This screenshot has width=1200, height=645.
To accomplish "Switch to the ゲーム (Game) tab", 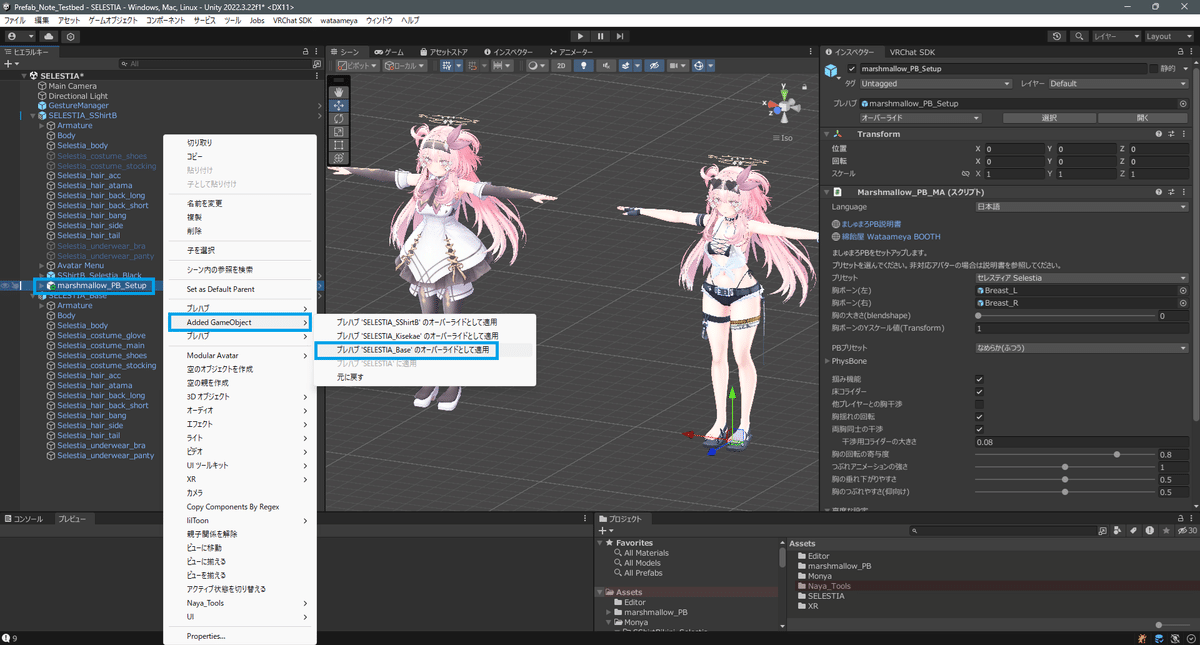I will coord(390,51).
